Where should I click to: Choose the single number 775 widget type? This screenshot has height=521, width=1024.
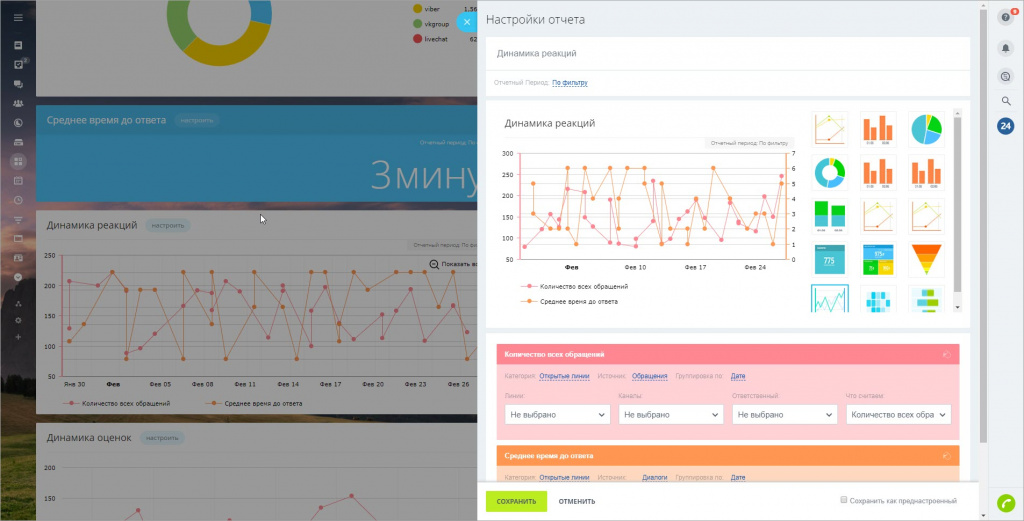click(830, 259)
